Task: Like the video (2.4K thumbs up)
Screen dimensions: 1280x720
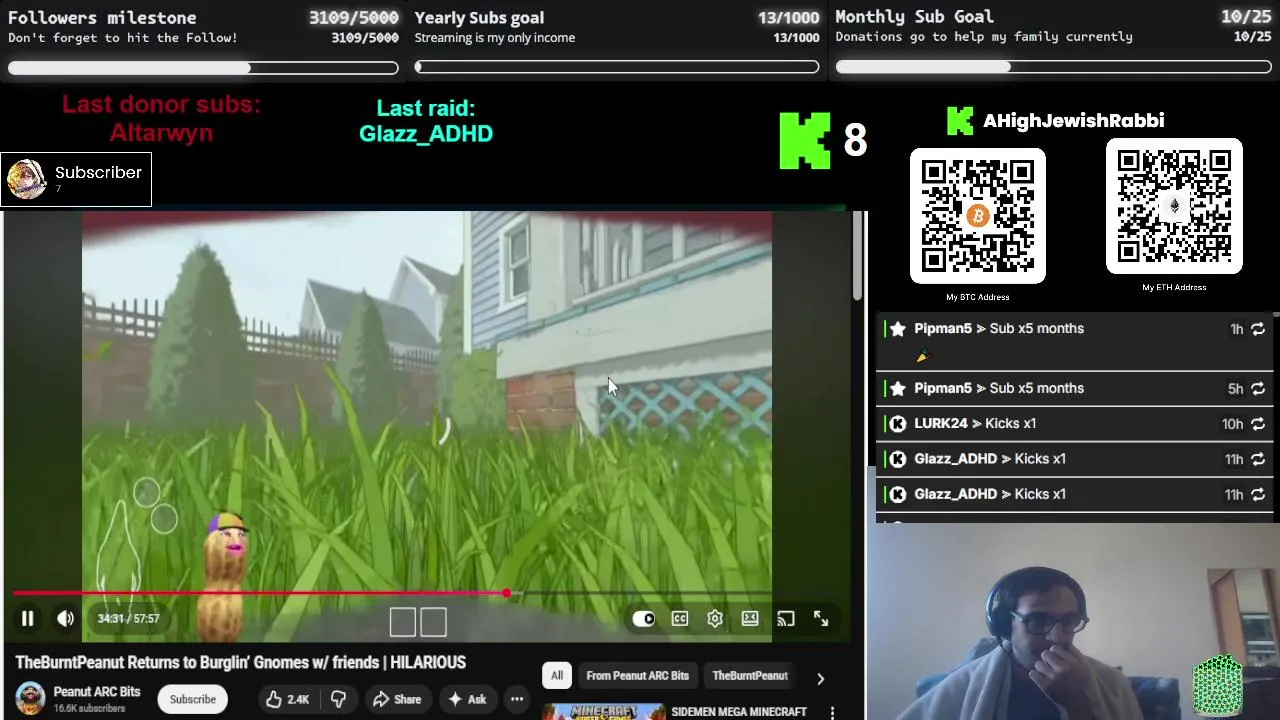Action: (287, 699)
